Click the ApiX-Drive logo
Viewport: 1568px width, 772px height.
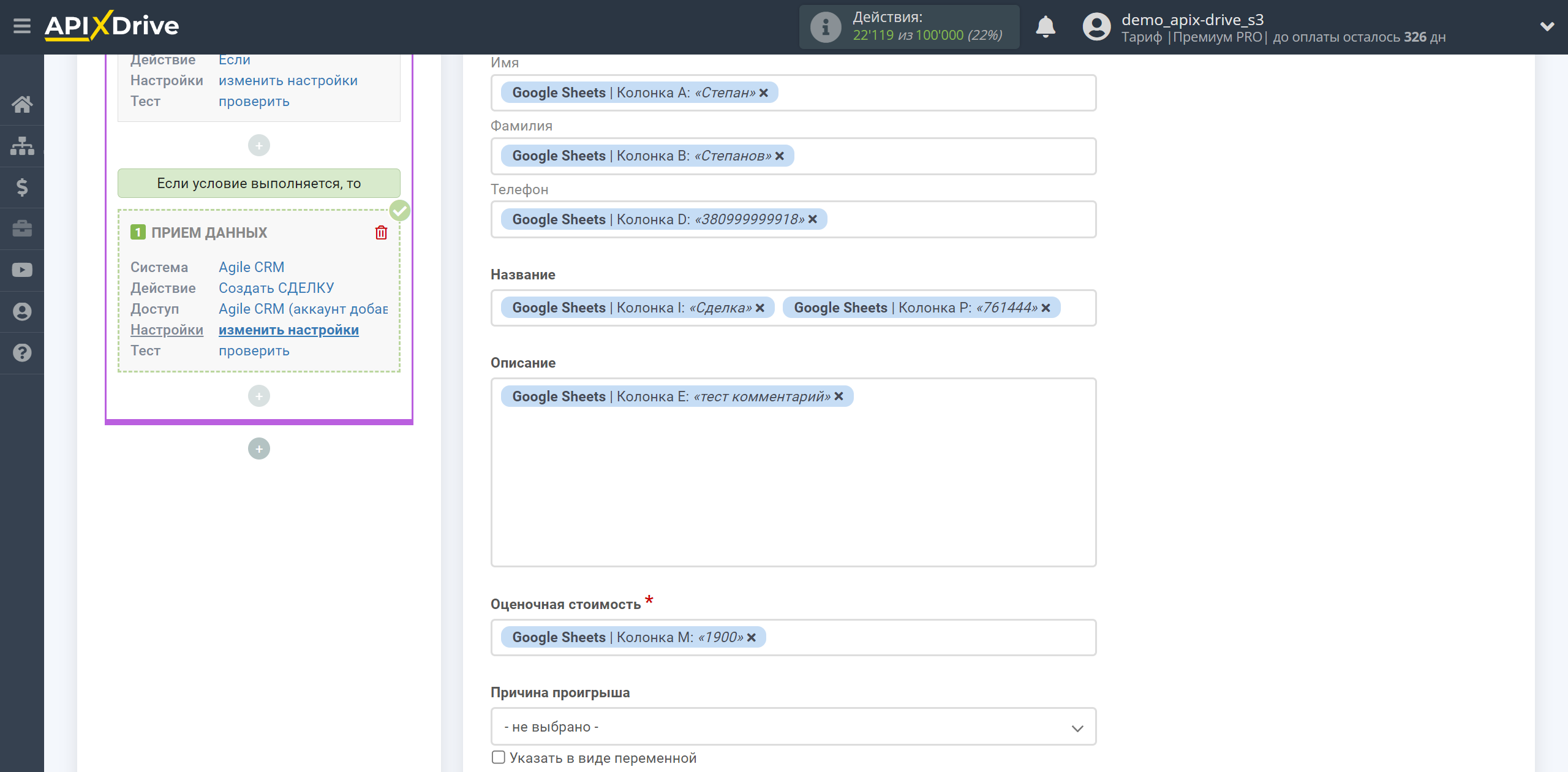point(111,26)
